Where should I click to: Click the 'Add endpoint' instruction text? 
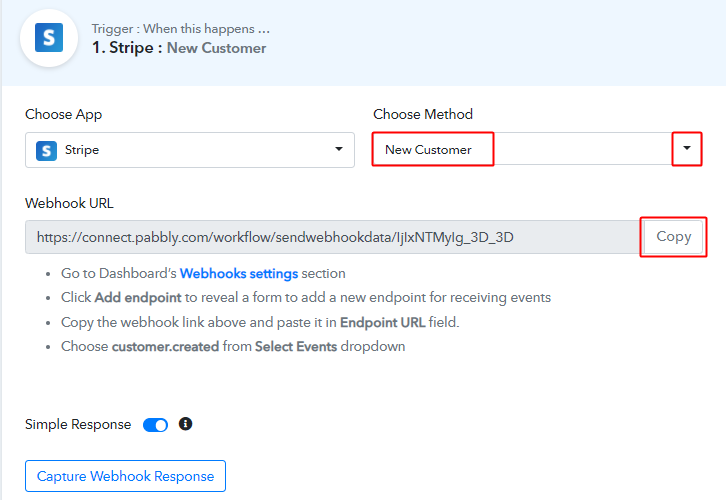point(138,298)
